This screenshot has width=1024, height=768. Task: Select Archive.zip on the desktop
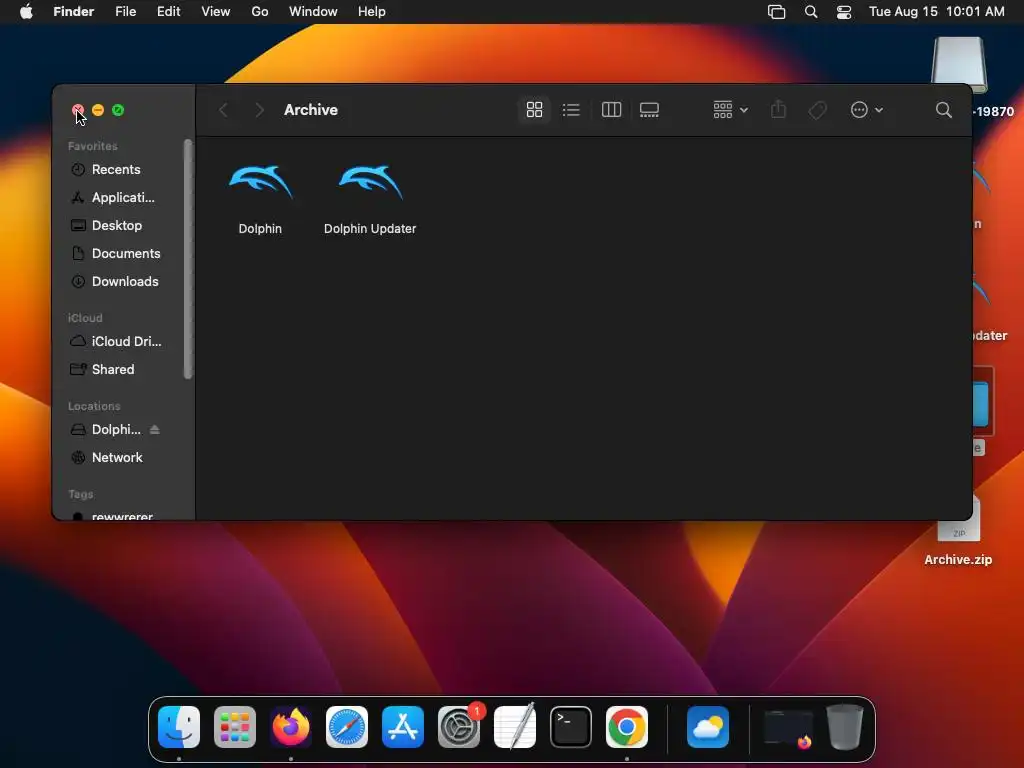958,530
